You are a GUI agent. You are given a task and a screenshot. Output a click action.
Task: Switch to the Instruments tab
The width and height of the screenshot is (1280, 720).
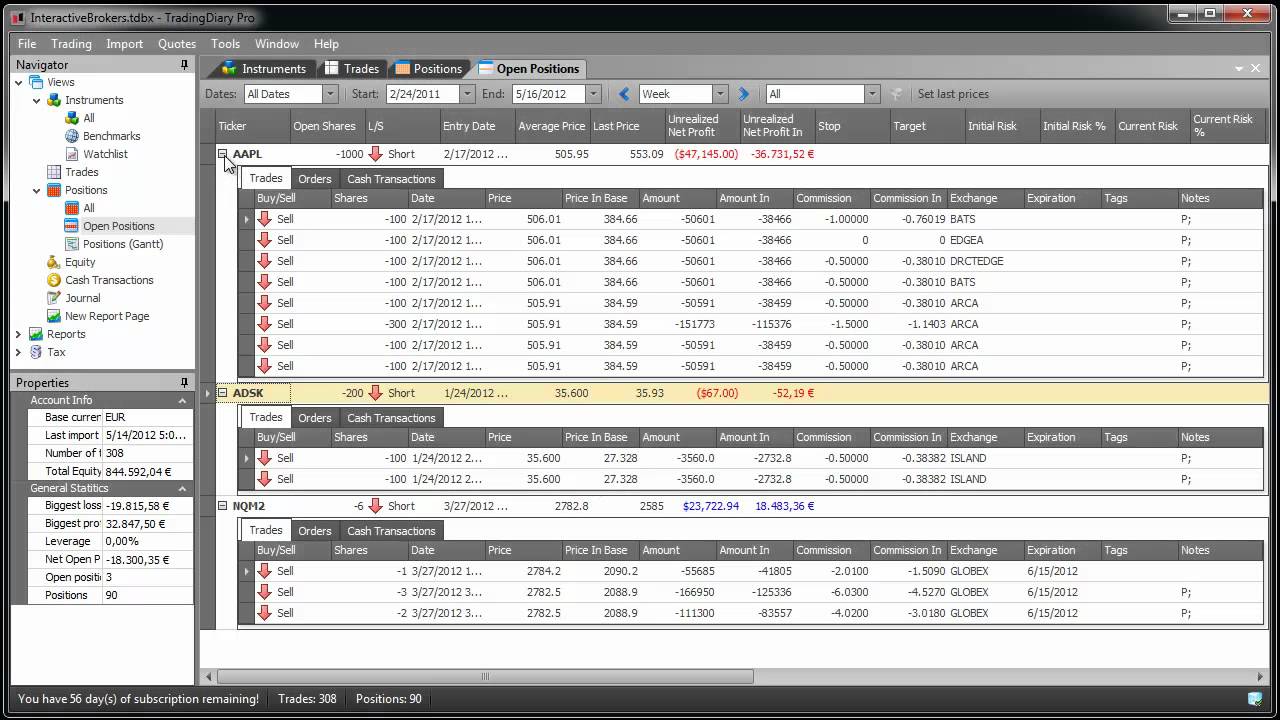pos(264,68)
